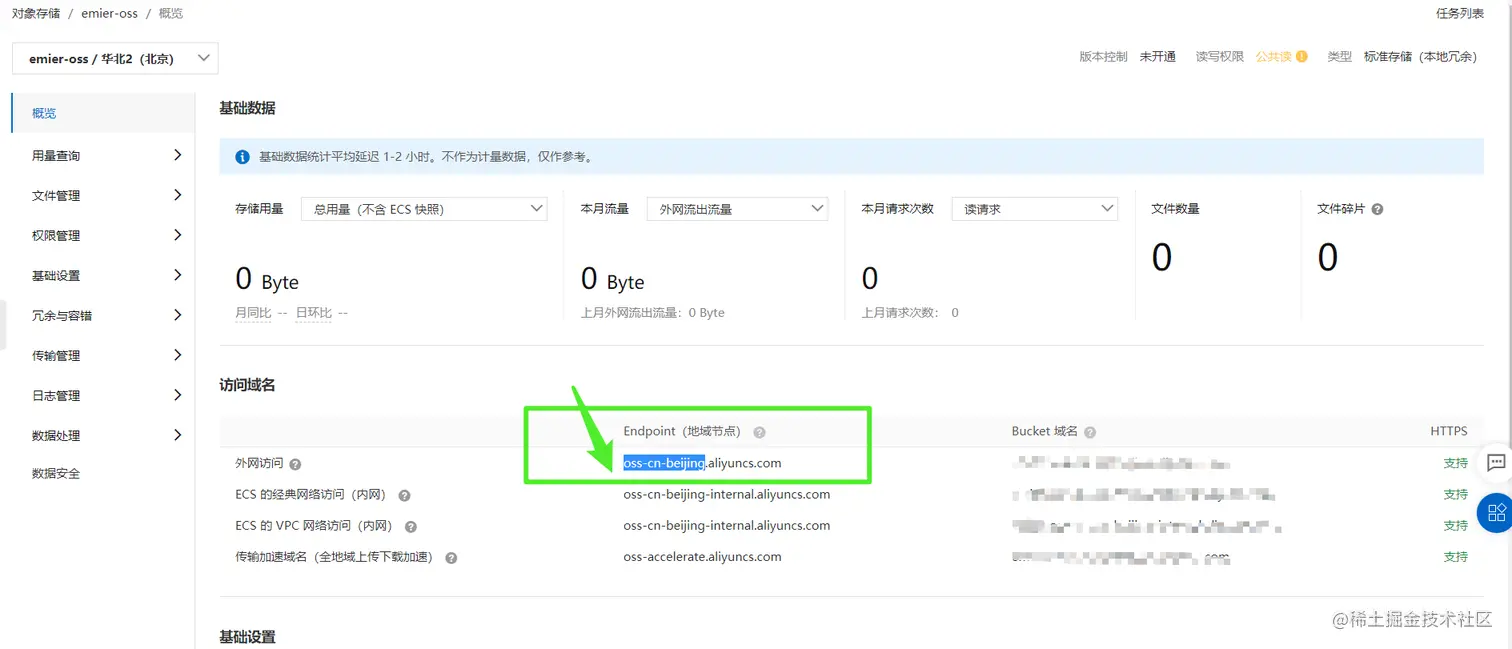Open 任务列表 at top right
This screenshot has height=649, width=1512.
click(1460, 13)
